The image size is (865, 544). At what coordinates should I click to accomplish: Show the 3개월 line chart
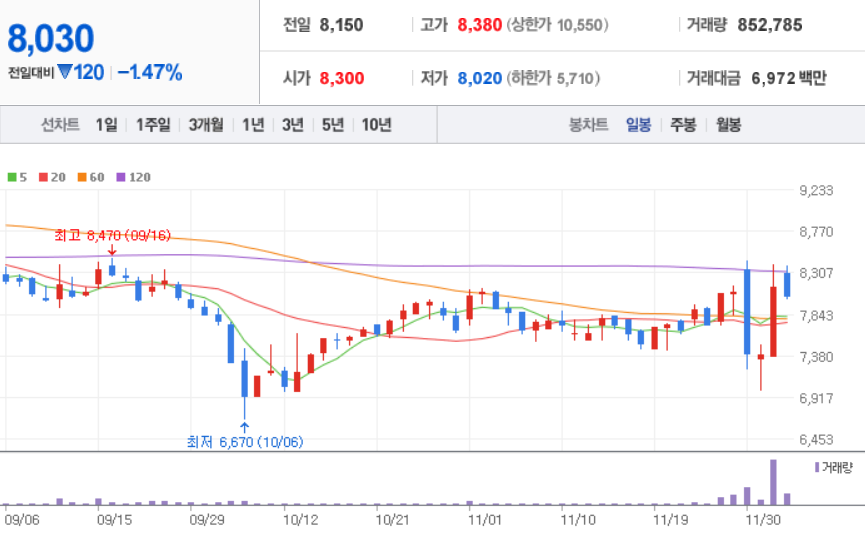tap(206, 125)
